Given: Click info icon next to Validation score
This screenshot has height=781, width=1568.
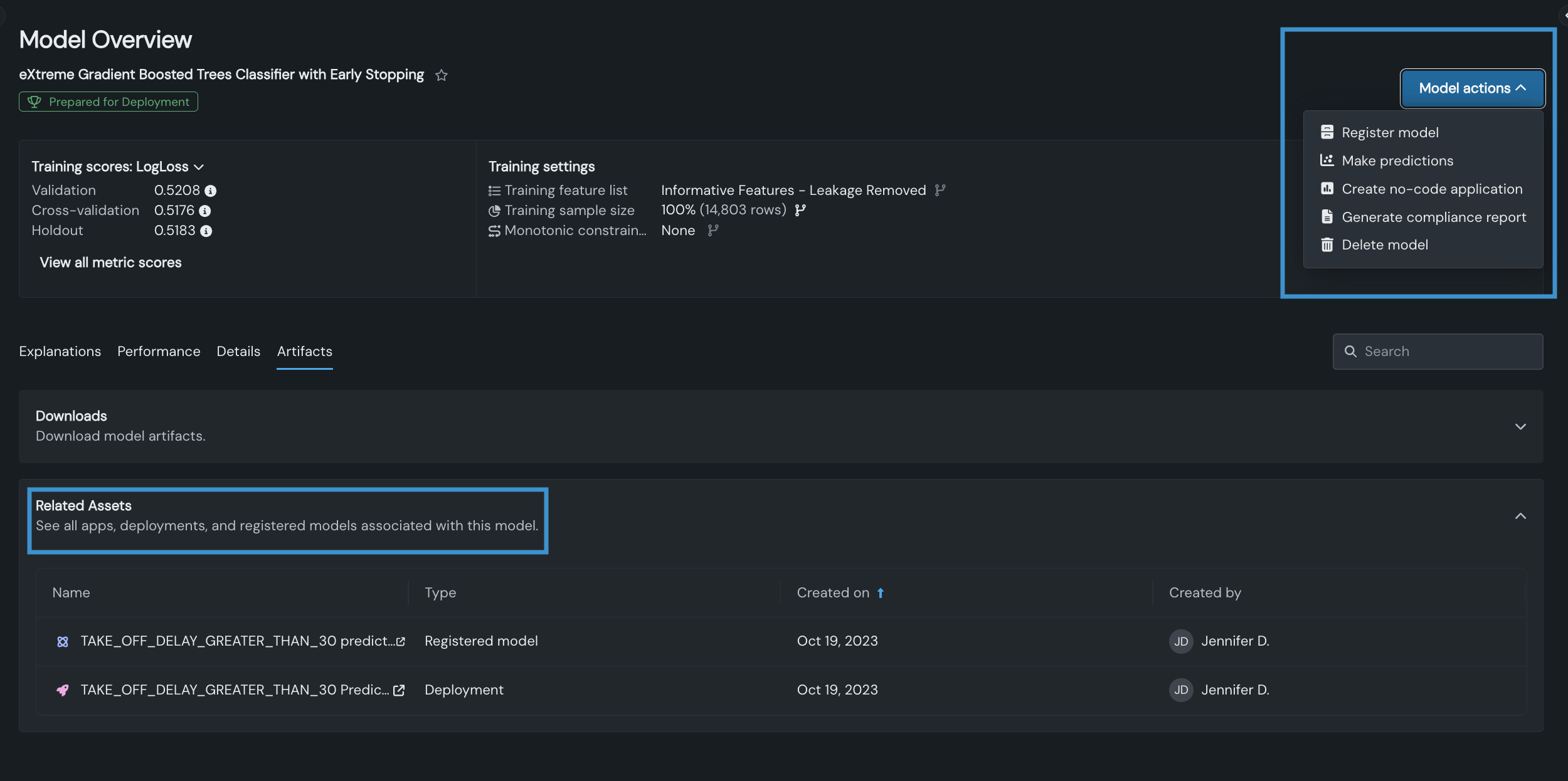Looking at the screenshot, I should (211, 191).
